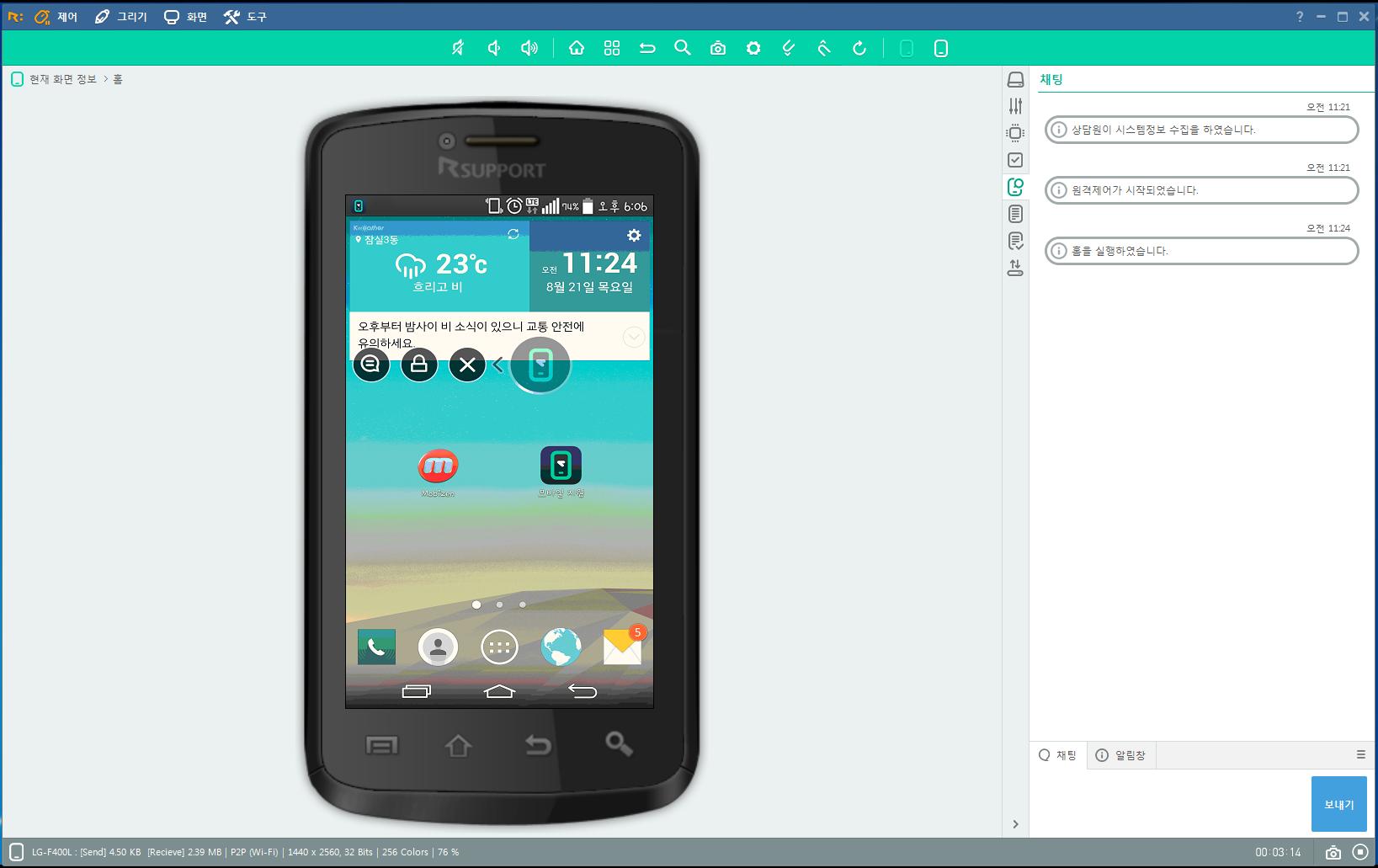Click the apps grid icon in toolbar
Screen dimensions: 1378x868
pyautogui.click(x=612, y=48)
